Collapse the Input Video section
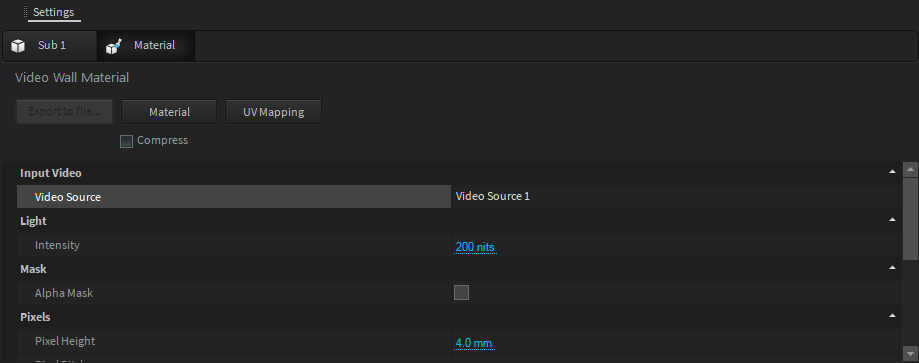The height and width of the screenshot is (363, 919). tap(892, 172)
